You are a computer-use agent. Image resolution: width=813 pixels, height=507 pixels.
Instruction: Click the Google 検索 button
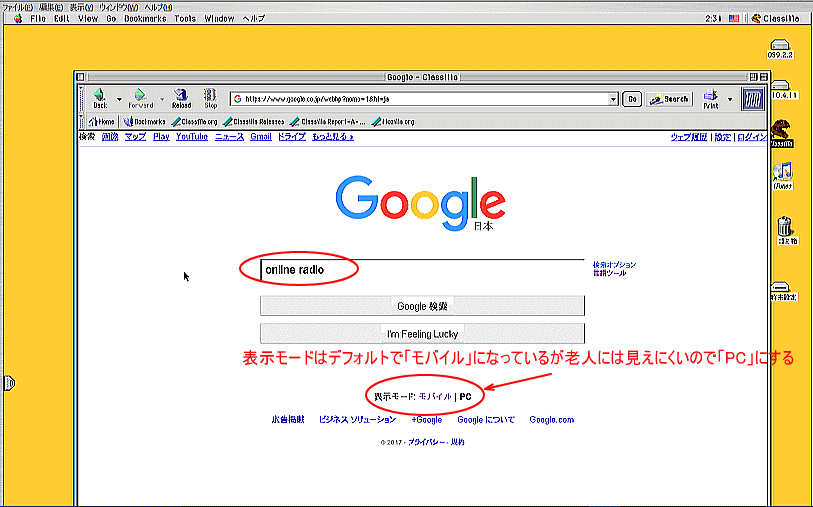pos(422,306)
